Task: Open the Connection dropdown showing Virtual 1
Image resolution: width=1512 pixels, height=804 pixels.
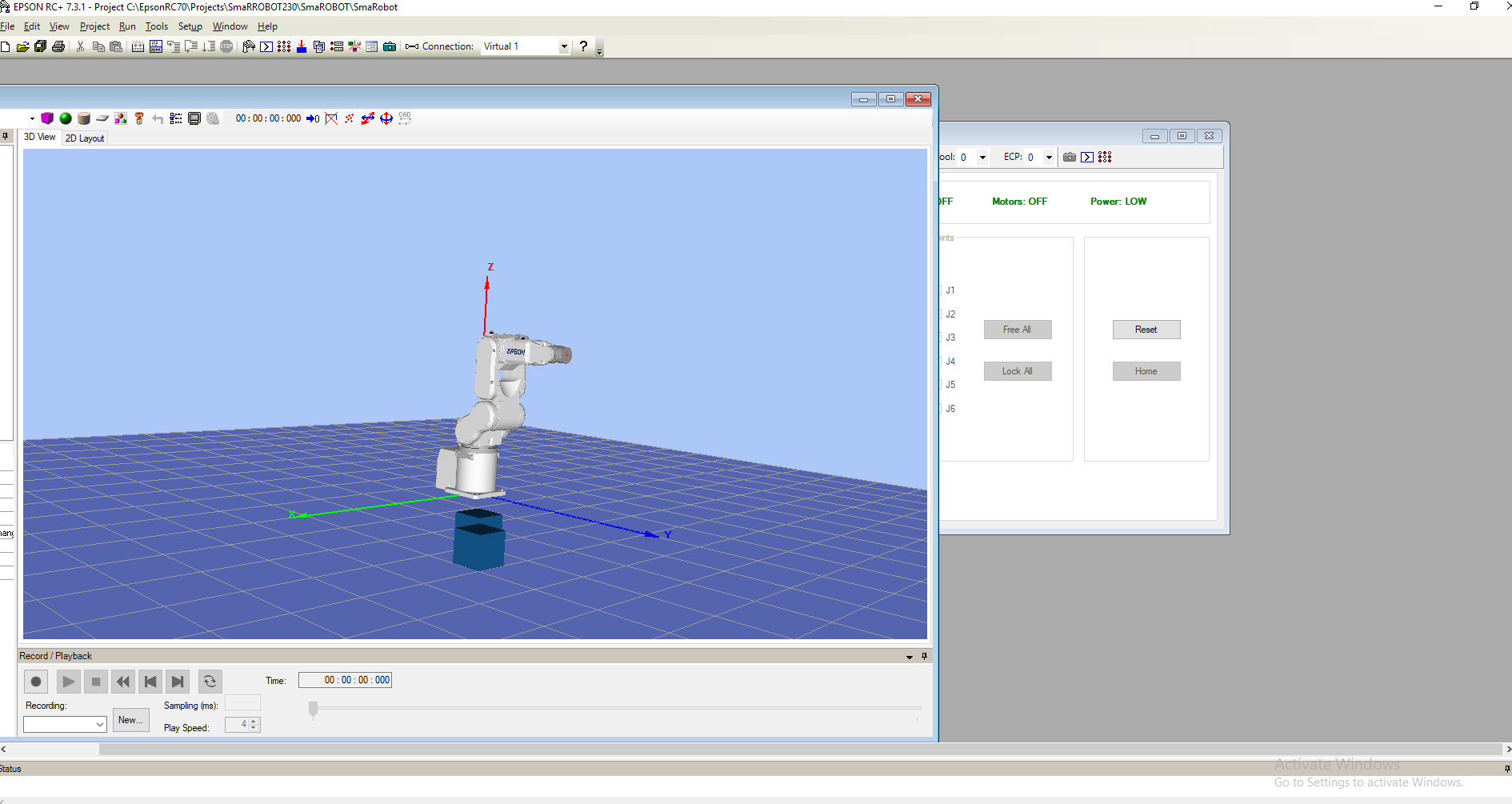Action: (x=564, y=46)
